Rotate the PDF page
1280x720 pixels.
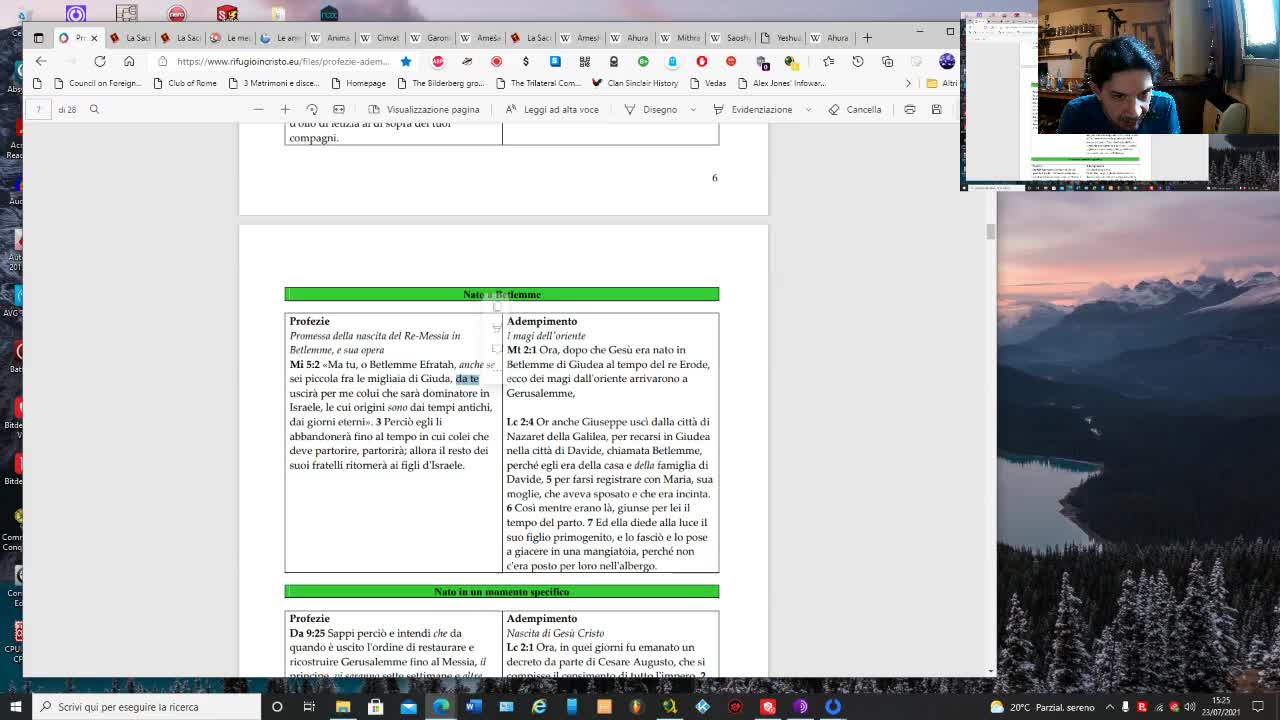click(x=312, y=109)
